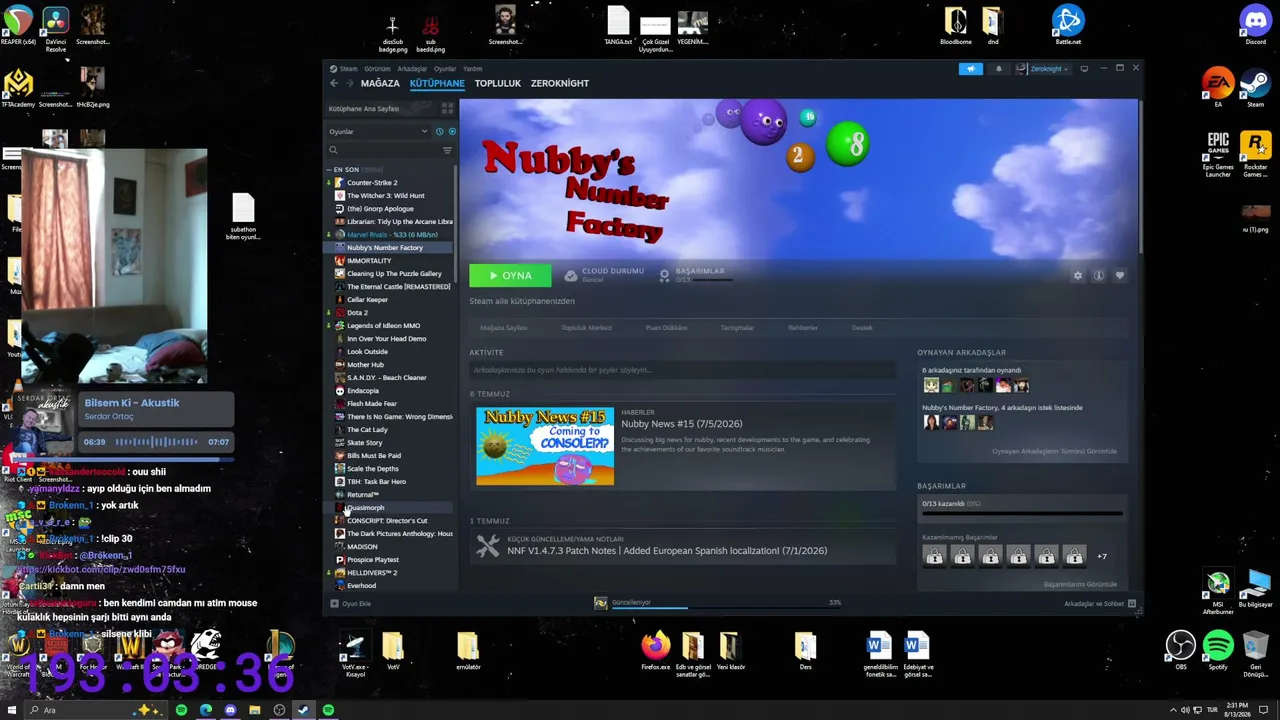Switch to the MAĞAZA tab
Viewport: 1280px width, 720px height.
click(x=380, y=83)
